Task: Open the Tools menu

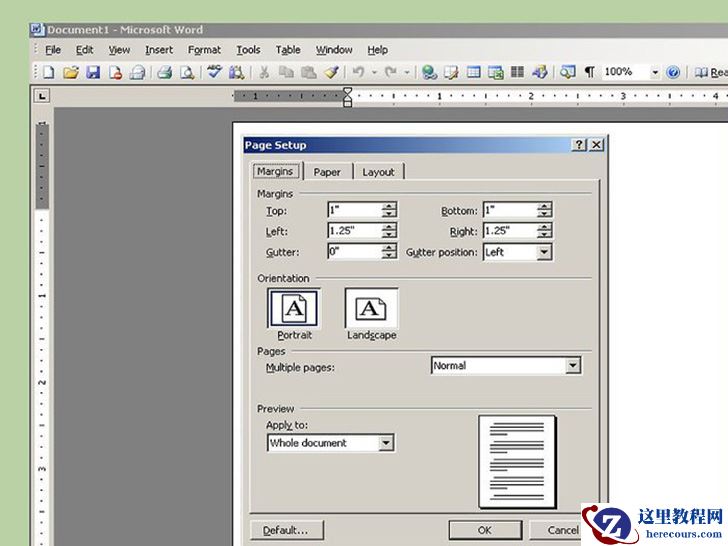Action: click(248, 50)
